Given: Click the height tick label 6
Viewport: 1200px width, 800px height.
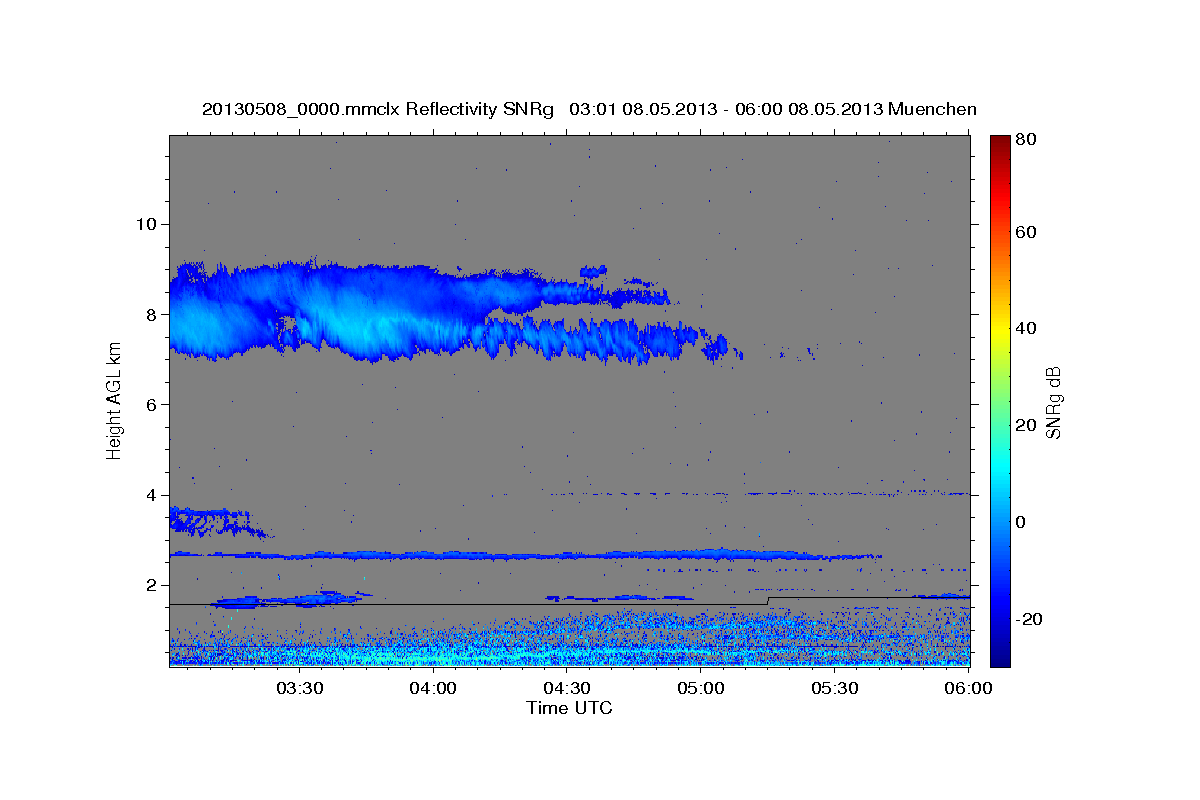Looking at the screenshot, I should pos(154,405).
